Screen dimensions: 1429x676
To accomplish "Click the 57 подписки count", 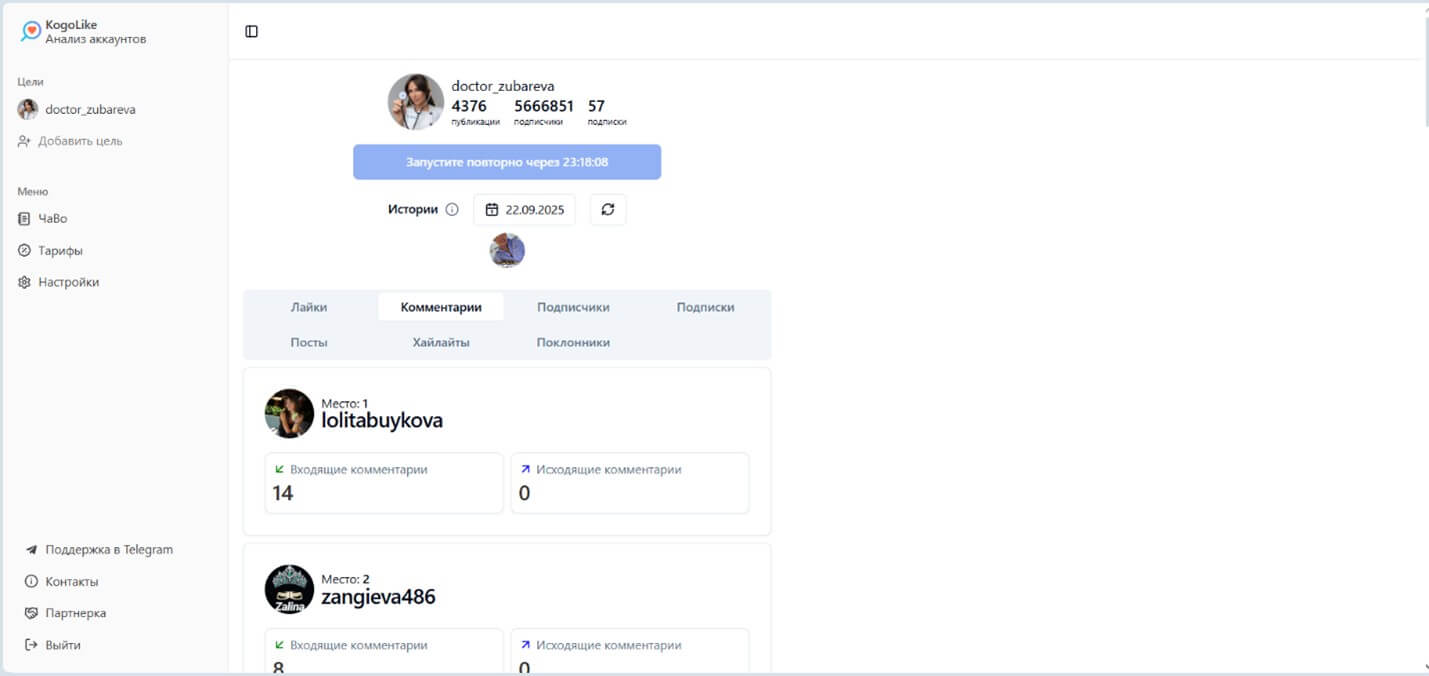I will pos(607,112).
